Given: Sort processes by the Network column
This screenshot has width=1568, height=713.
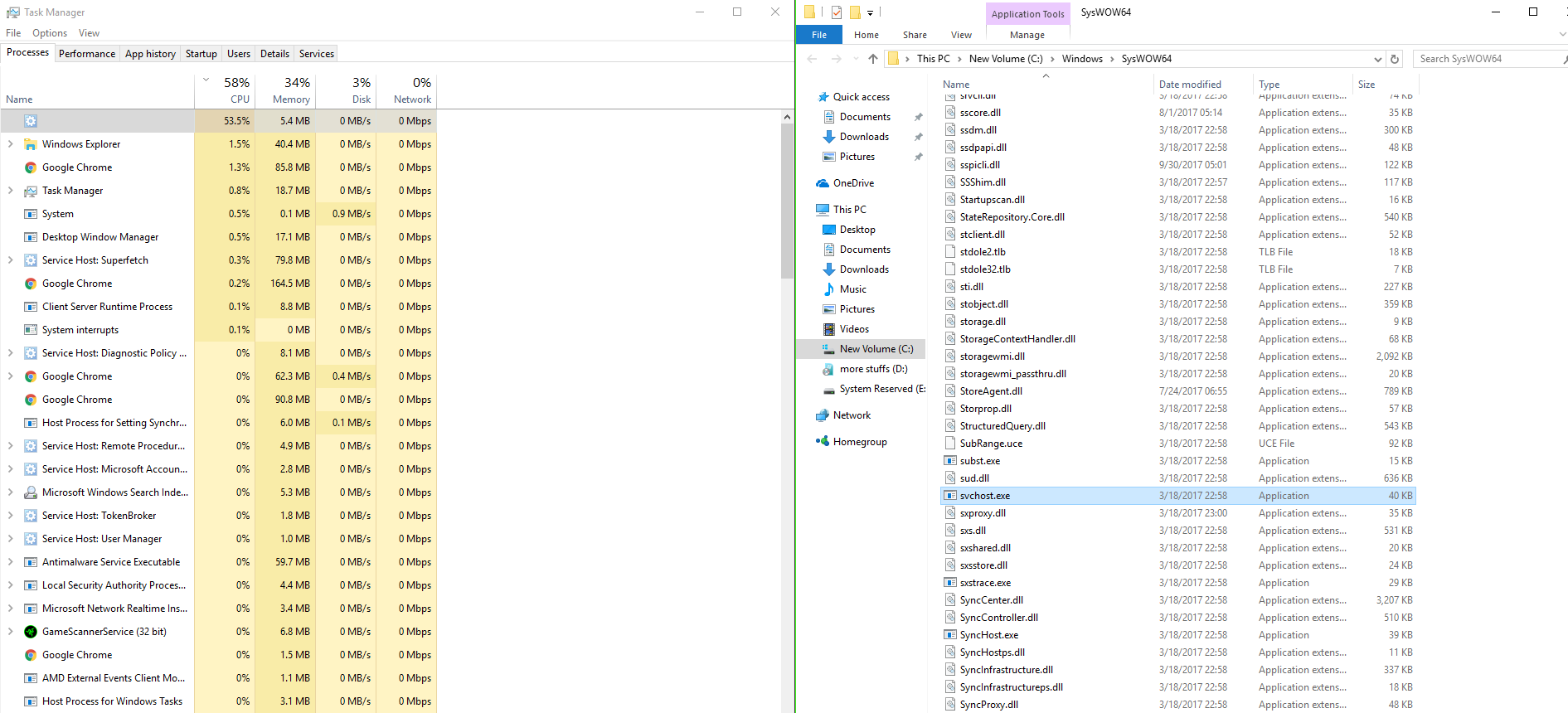Looking at the screenshot, I should 406,90.
